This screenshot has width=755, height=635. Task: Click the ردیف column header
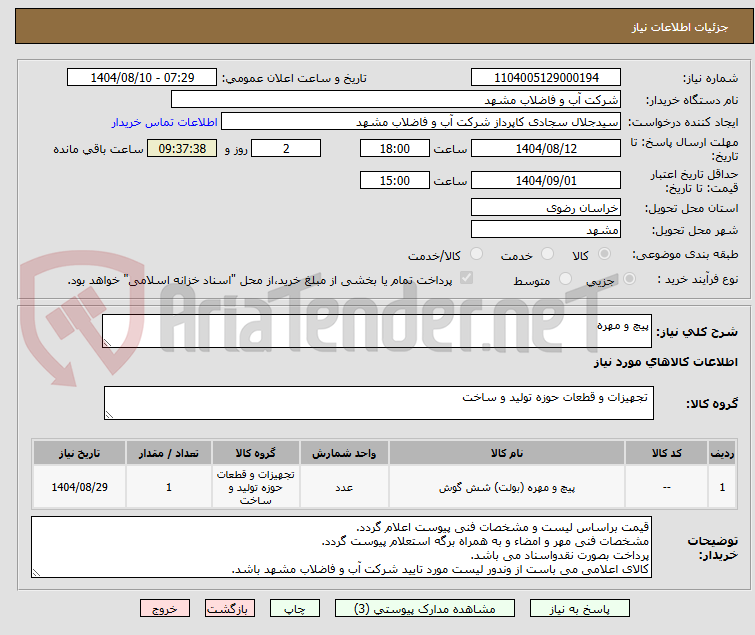click(x=722, y=453)
